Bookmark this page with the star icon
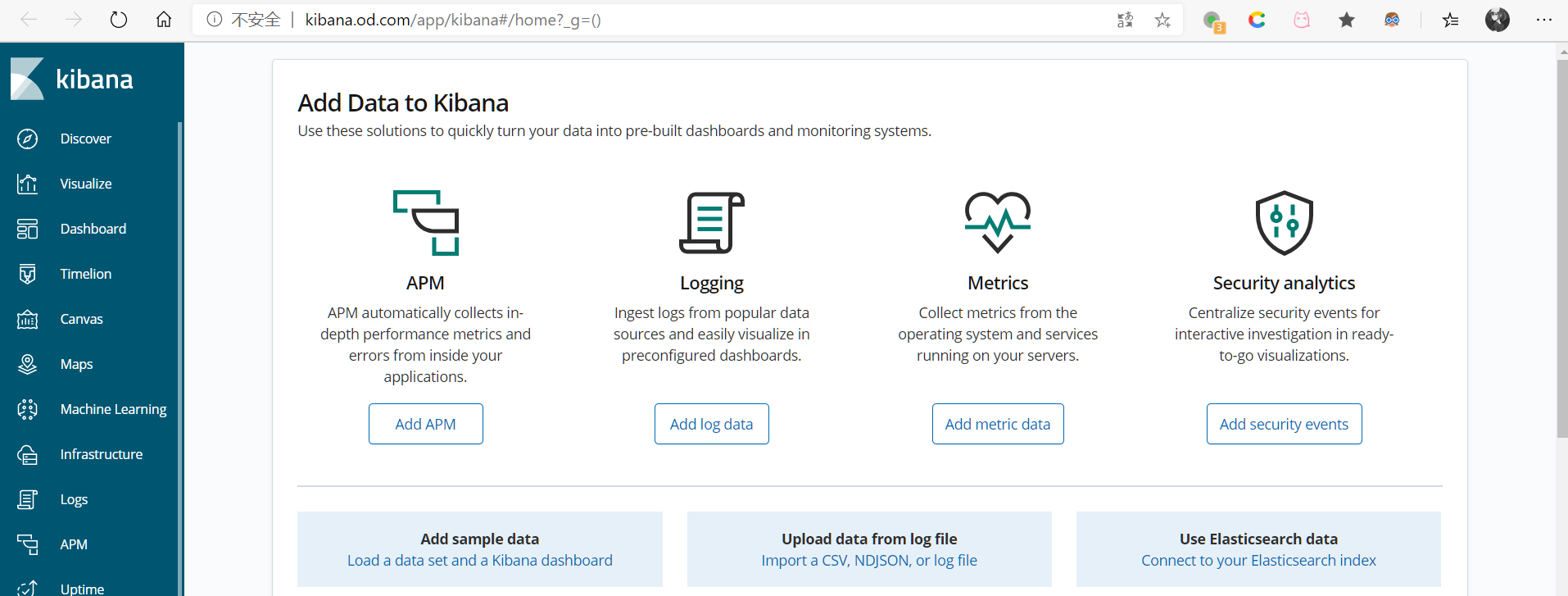This screenshot has width=1568, height=596. pos(1162,20)
